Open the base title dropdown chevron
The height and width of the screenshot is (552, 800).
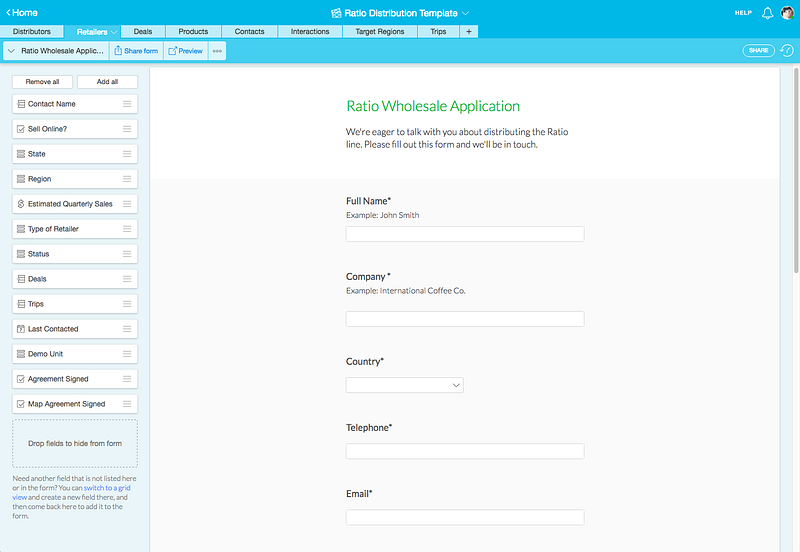click(x=465, y=13)
